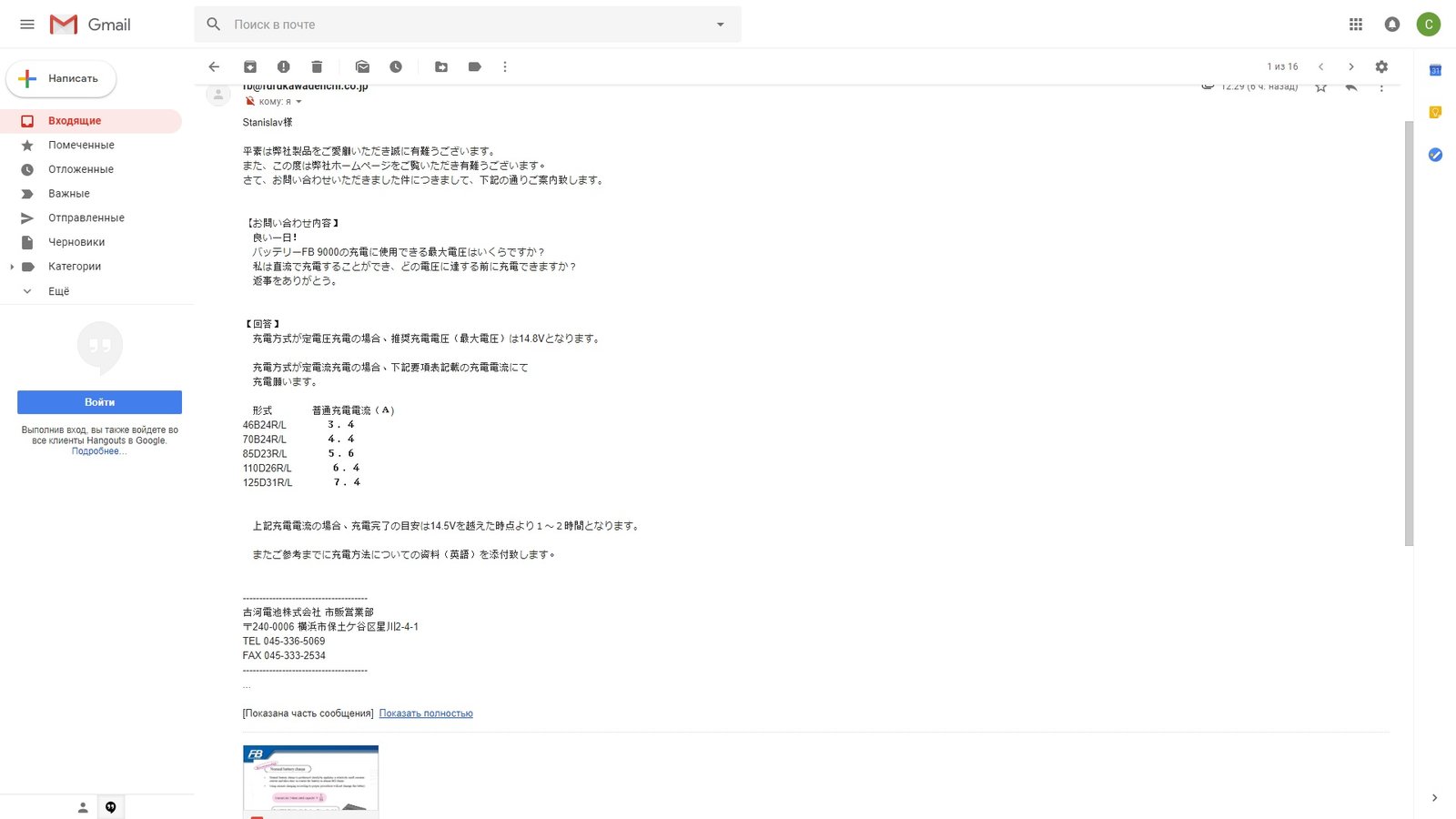
Task: Open Google Calendar side panel icon
Action: coord(1435,70)
